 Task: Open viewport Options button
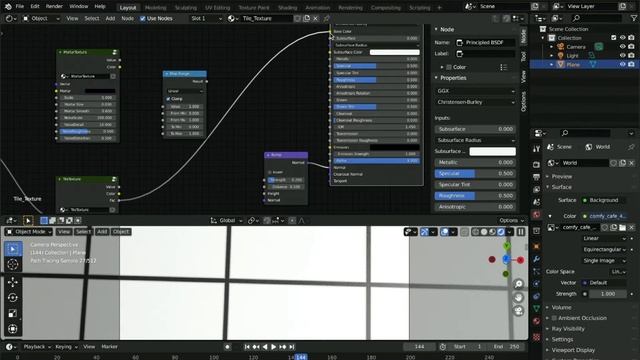[511, 220]
